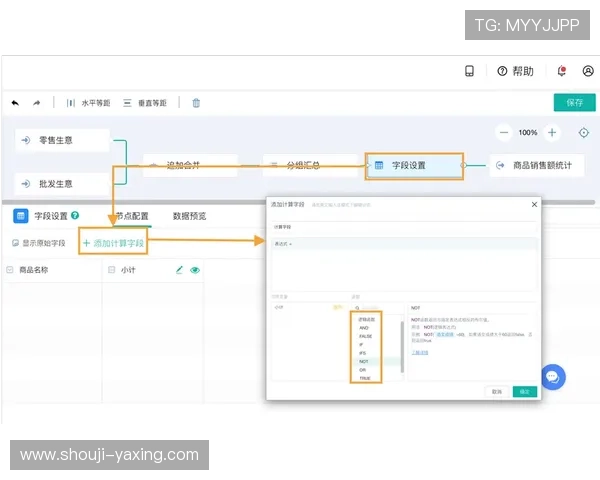Collapse the 逻辑函数 function group
The height and width of the screenshot is (480, 600).
(366, 319)
